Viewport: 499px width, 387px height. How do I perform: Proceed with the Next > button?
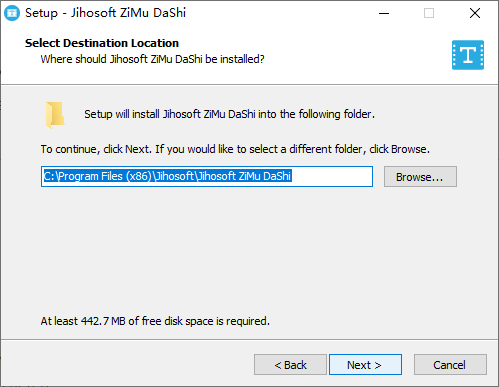(x=365, y=365)
